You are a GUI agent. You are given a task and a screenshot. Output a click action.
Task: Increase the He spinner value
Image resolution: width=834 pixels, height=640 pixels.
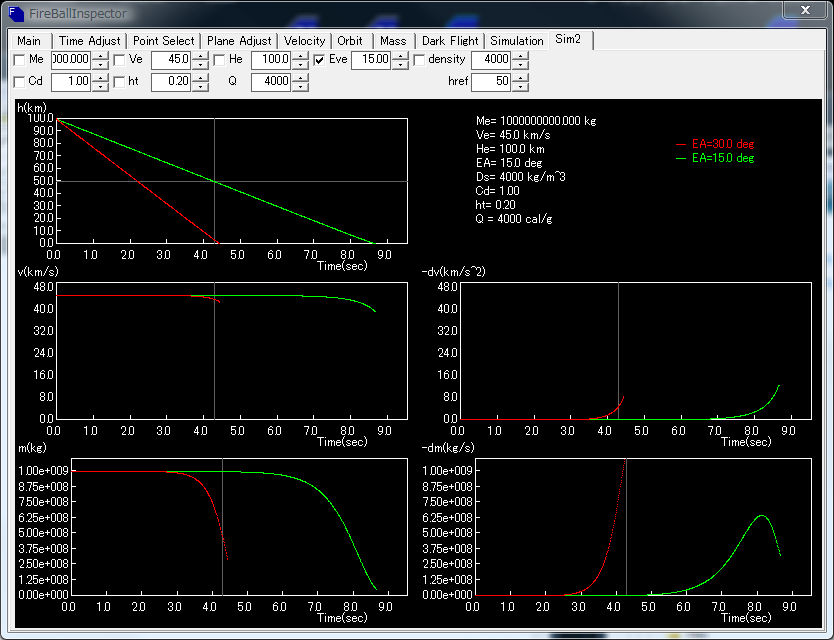[x=299, y=55]
